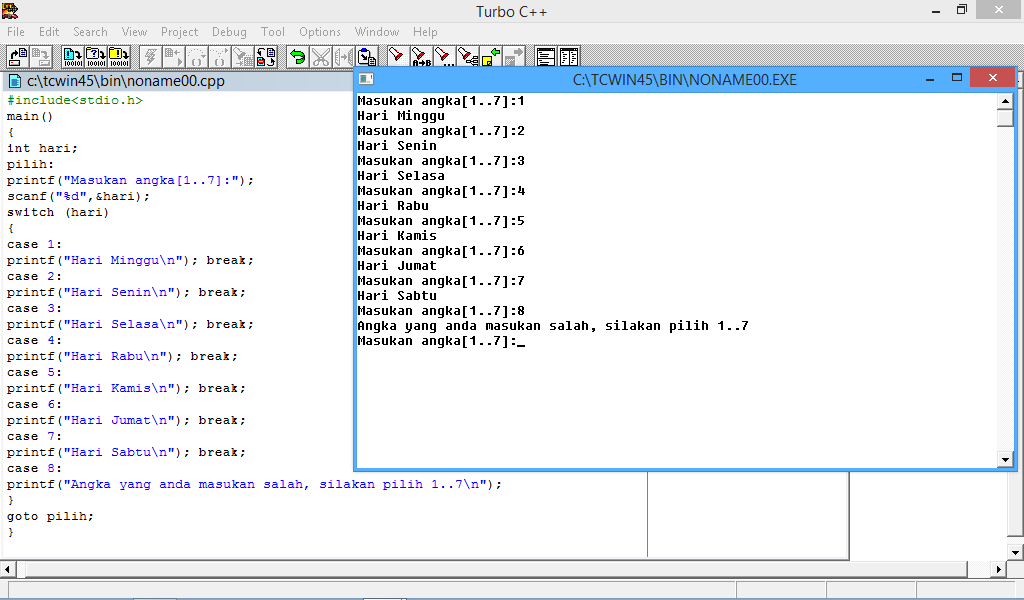Click the noname00.cpp editor title bar
1024x600 pixels.
178,81
